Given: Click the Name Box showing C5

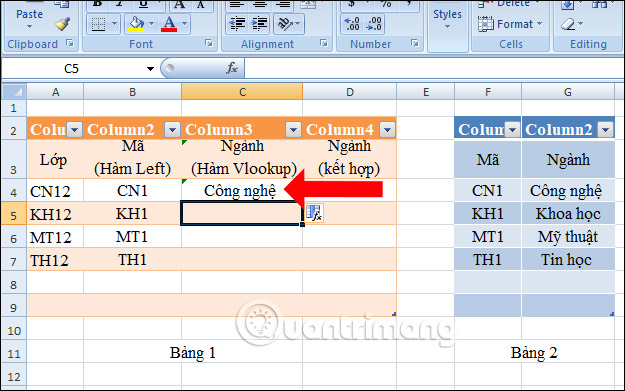Looking at the screenshot, I should click(72, 69).
